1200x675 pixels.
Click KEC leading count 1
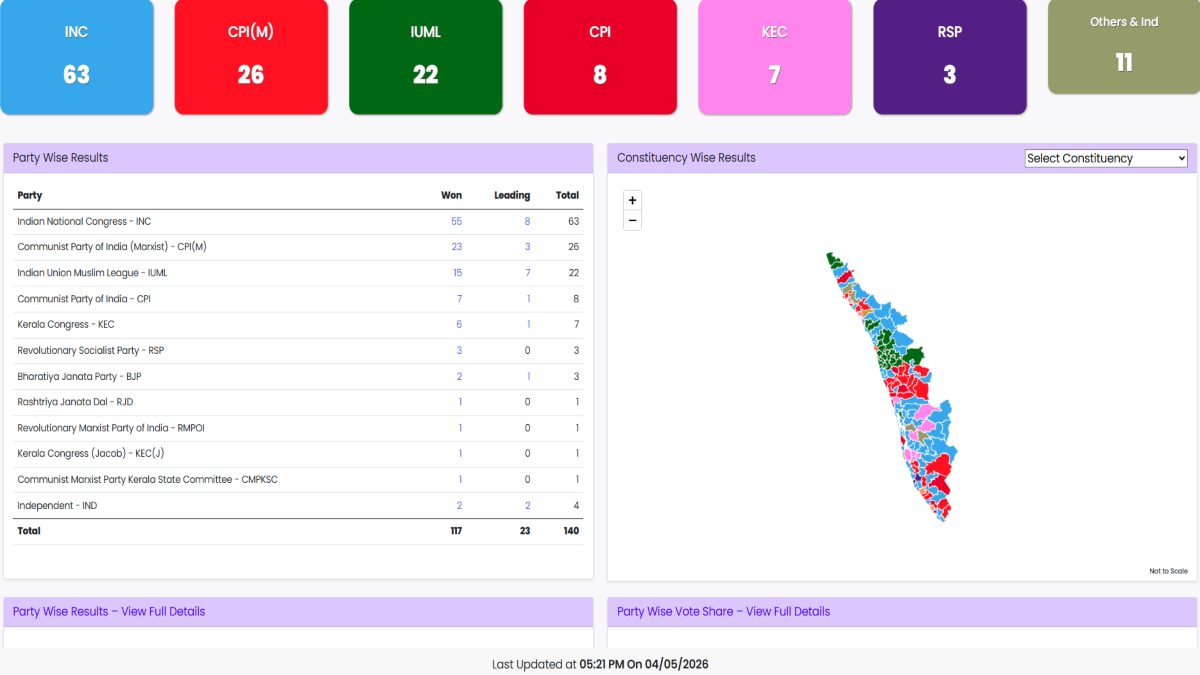coord(528,324)
